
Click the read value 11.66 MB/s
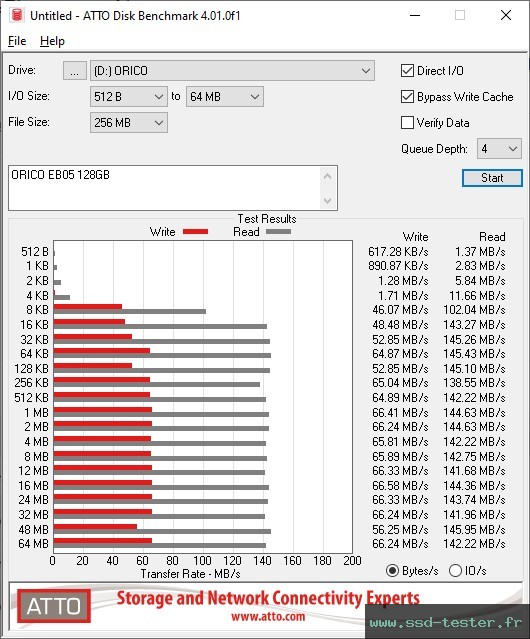point(477,295)
